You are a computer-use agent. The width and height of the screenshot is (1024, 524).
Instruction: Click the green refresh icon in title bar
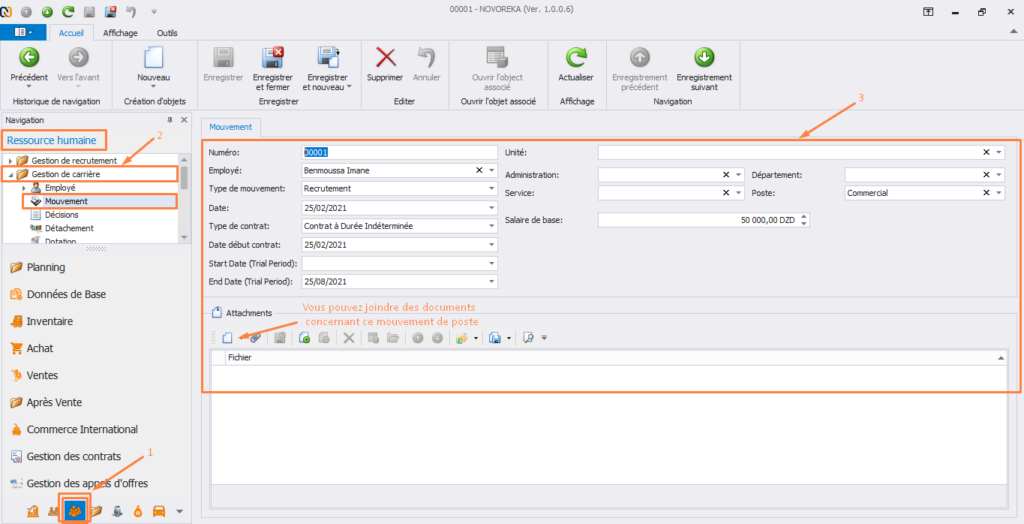[68, 12]
